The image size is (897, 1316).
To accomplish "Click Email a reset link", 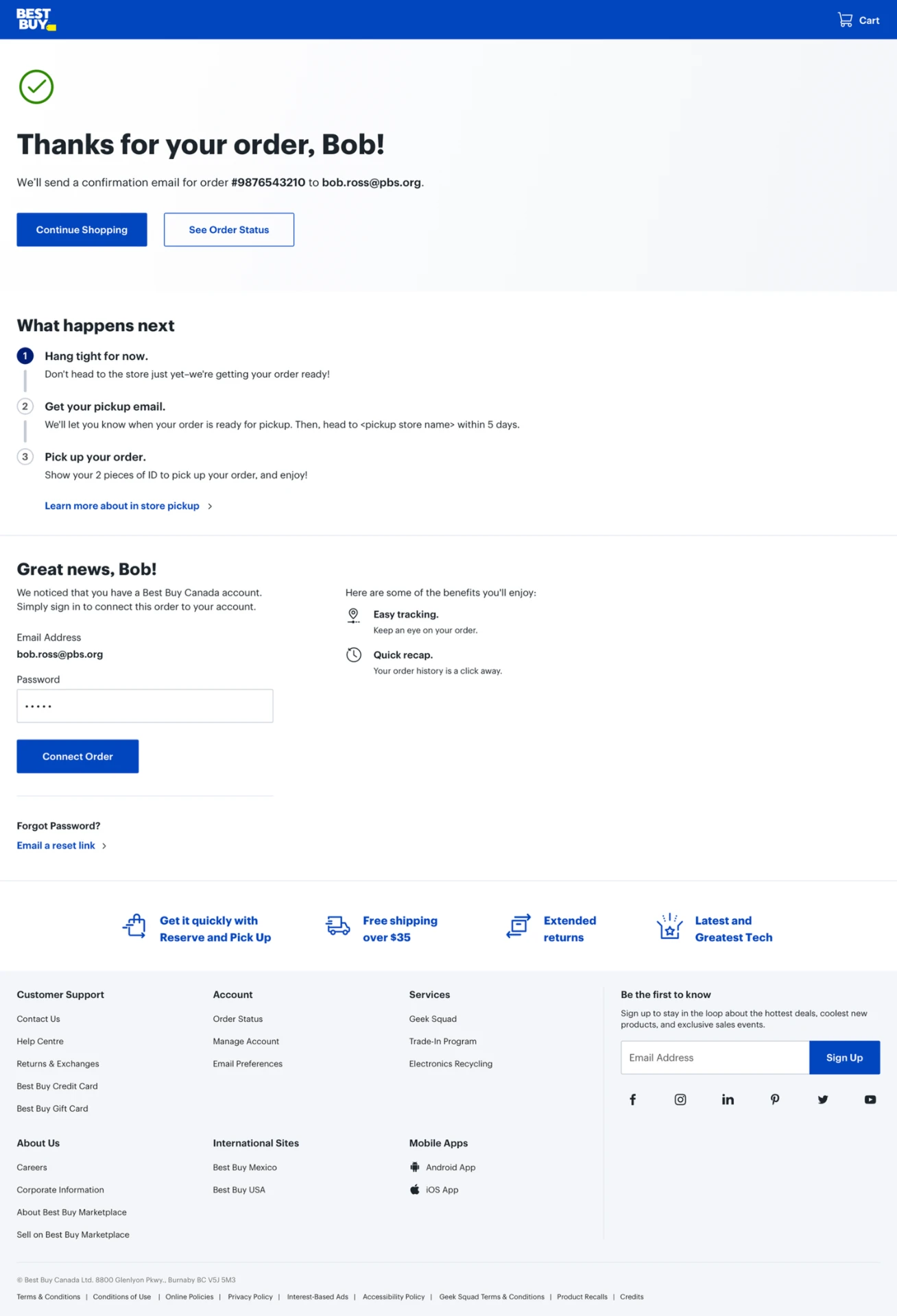I will coord(62,846).
